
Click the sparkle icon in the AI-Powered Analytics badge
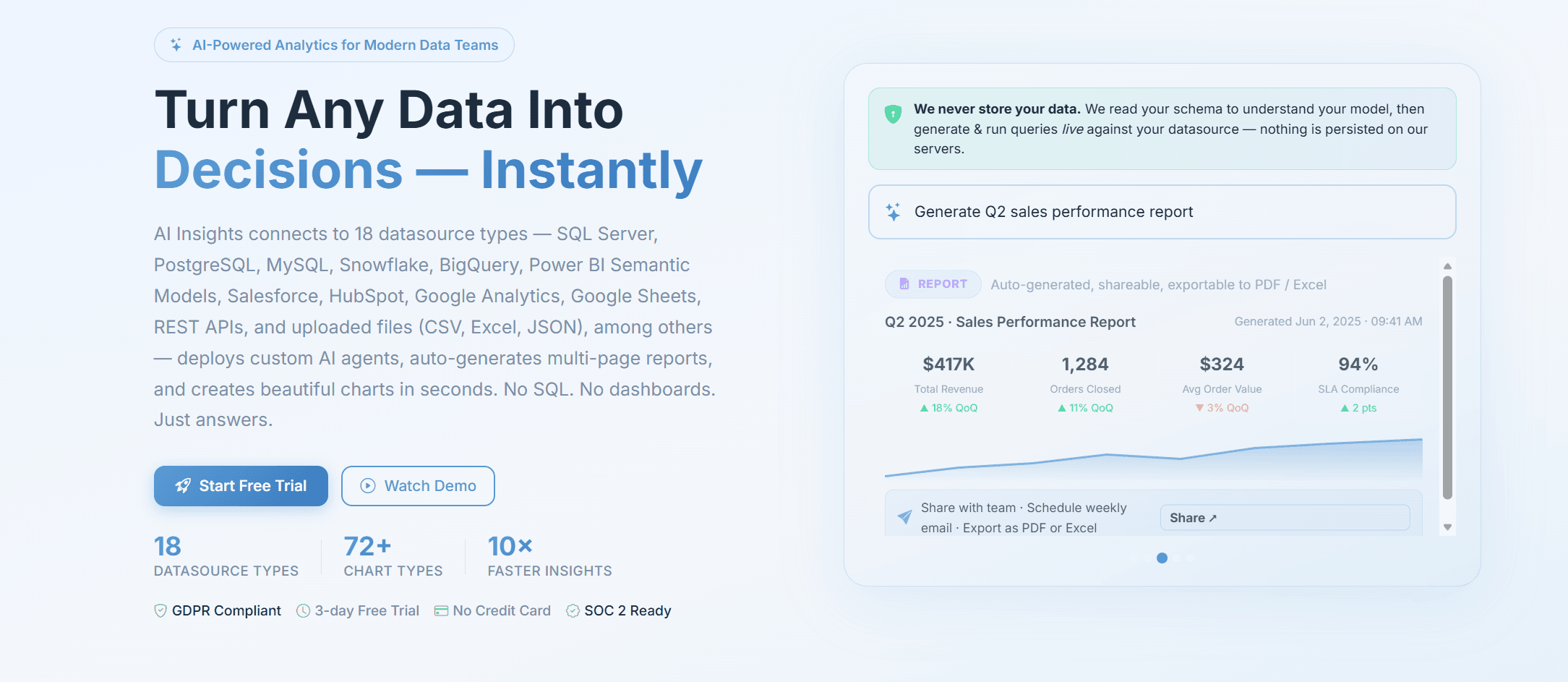pyautogui.click(x=176, y=45)
